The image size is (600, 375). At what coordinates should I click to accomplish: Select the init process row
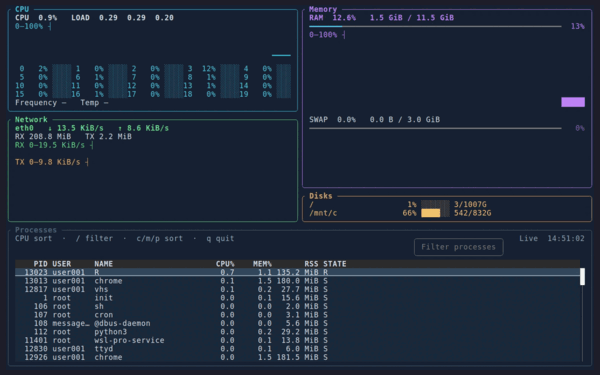tap(298, 298)
